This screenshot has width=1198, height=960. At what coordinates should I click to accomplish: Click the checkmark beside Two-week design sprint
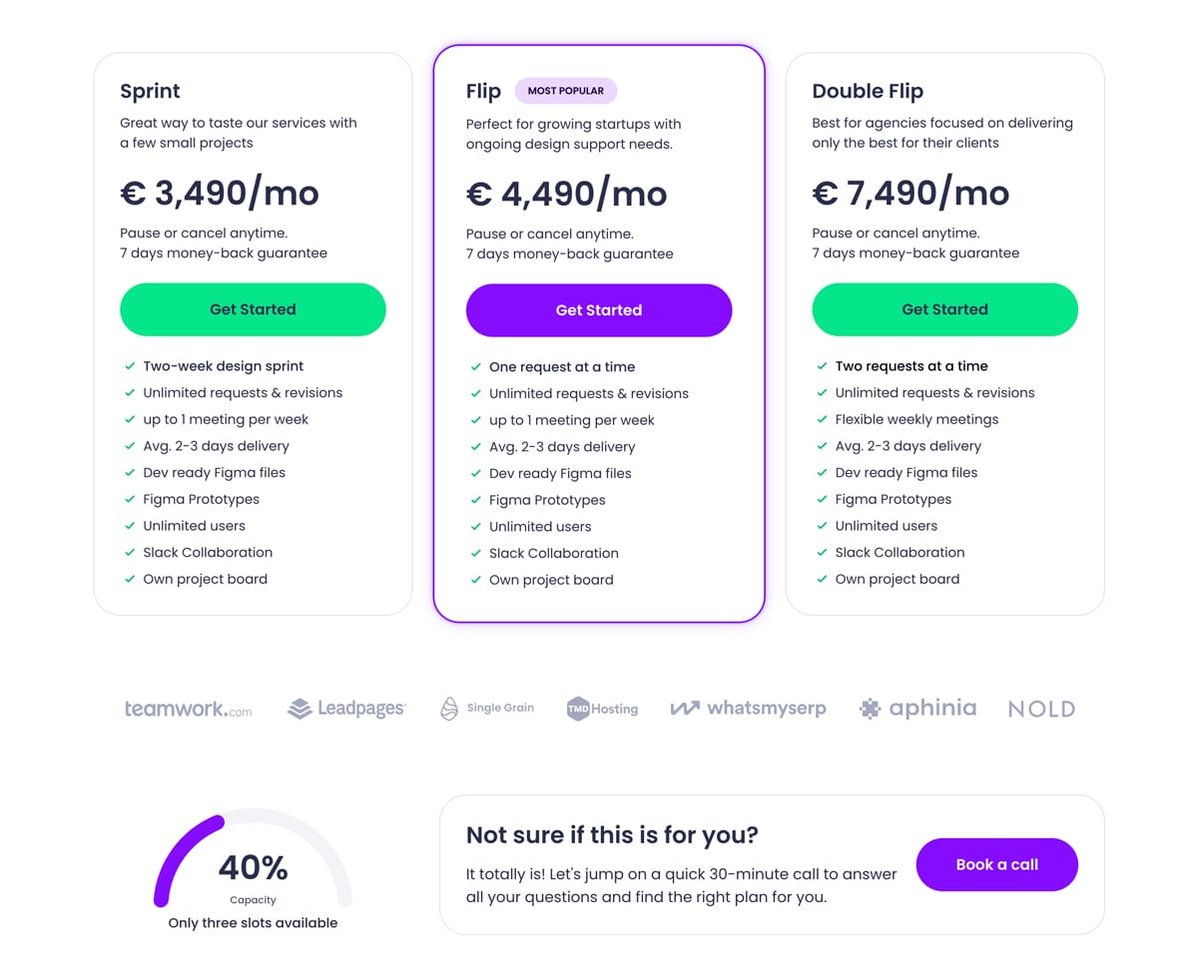coord(128,366)
